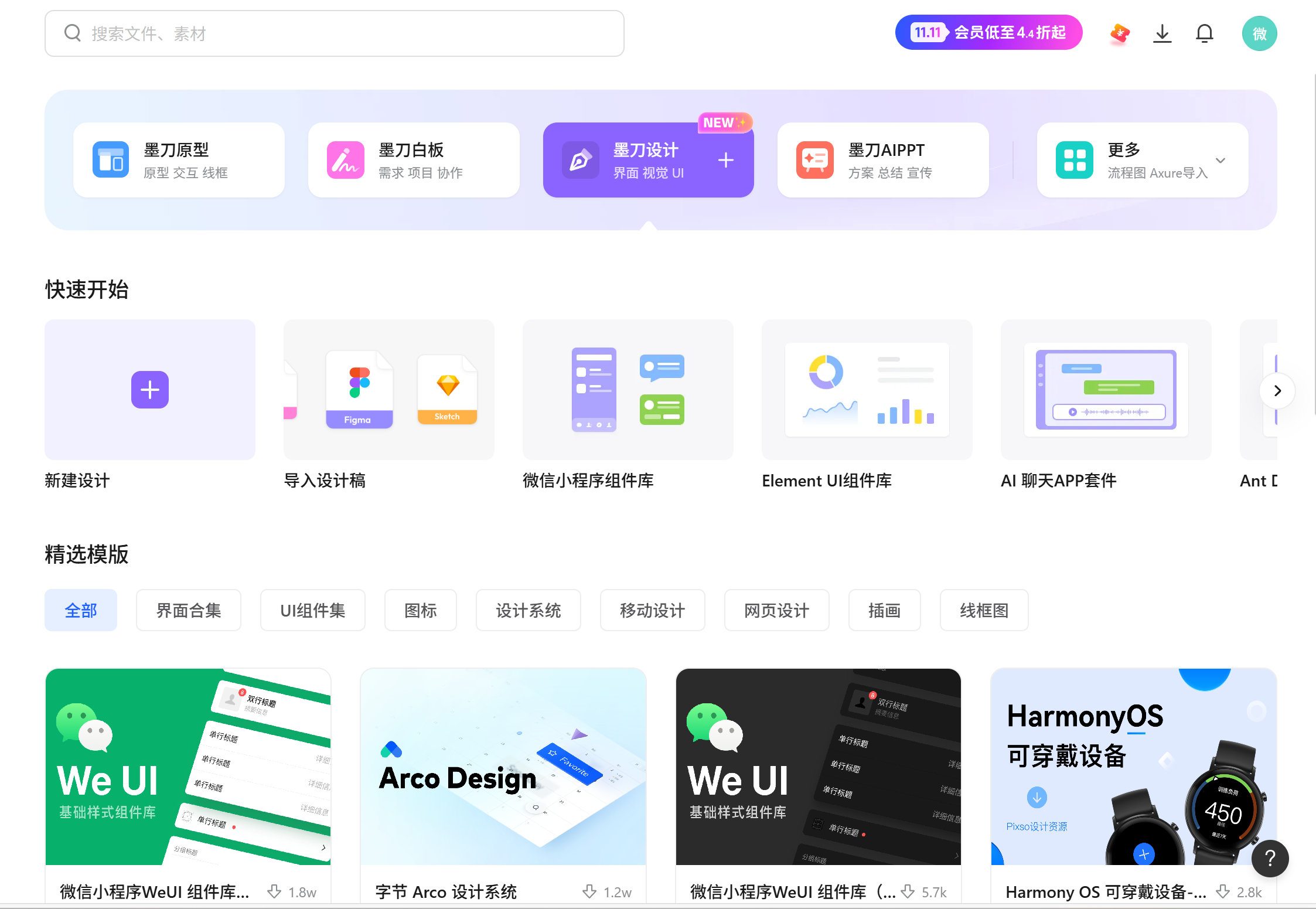Image resolution: width=1316 pixels, height=909 pixels.
Task: Click the Sketch icon in 导入设计稿
Action: (x=447, y=389)
